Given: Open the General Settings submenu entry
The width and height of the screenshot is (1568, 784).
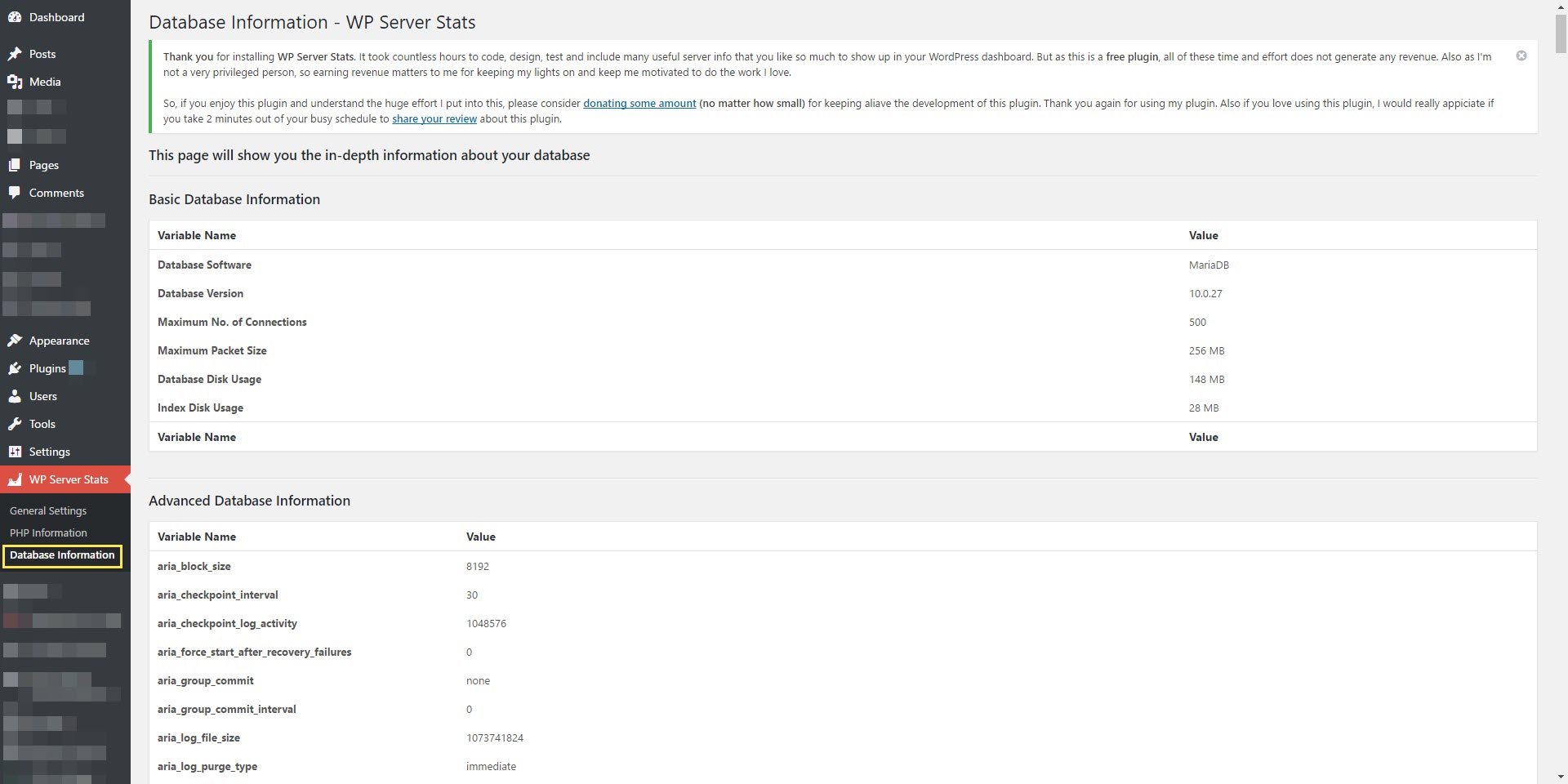Looking at the screenshot, I should (x=48, y=510).
